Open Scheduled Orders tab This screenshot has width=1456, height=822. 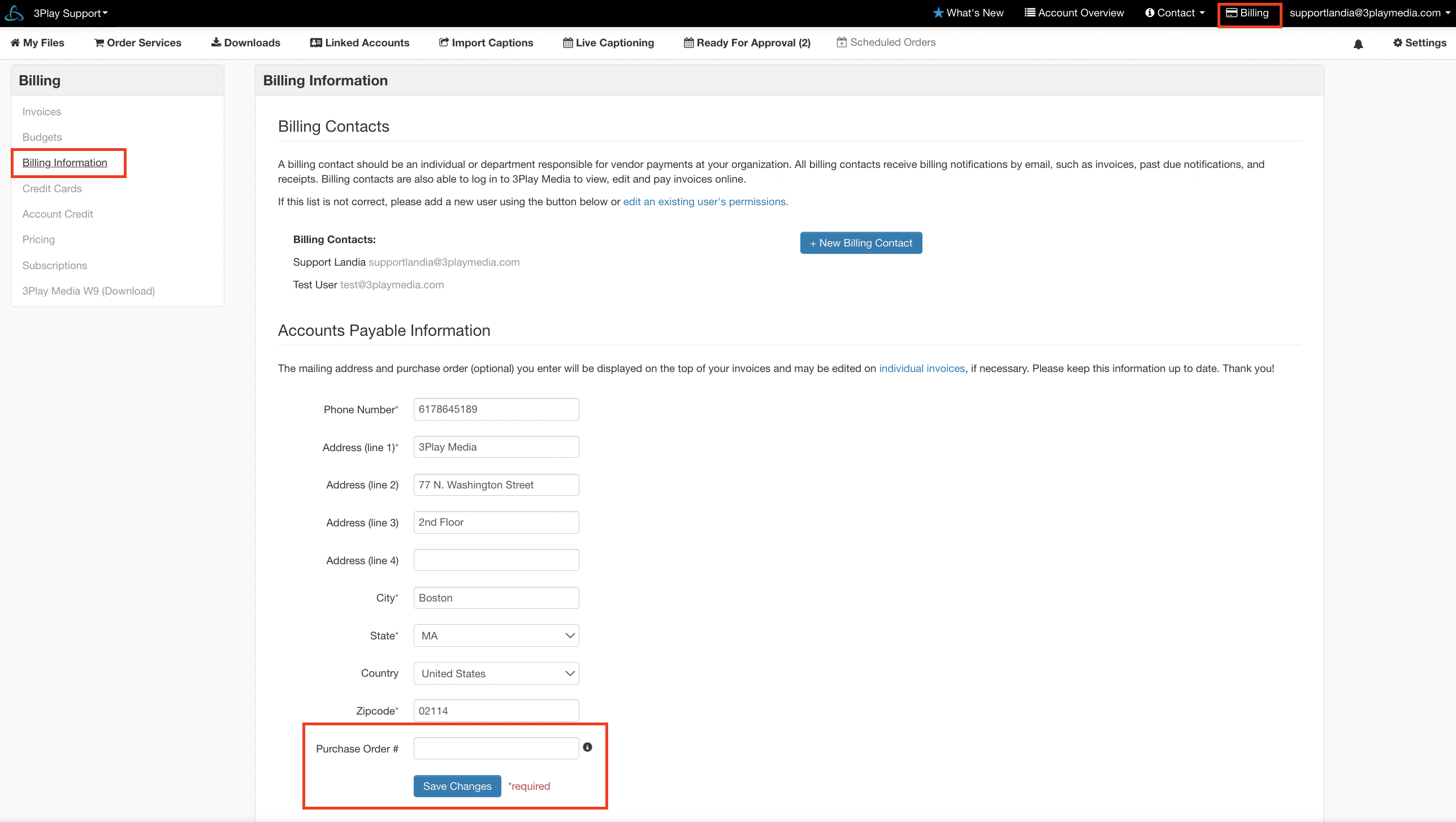click(886, 42)
